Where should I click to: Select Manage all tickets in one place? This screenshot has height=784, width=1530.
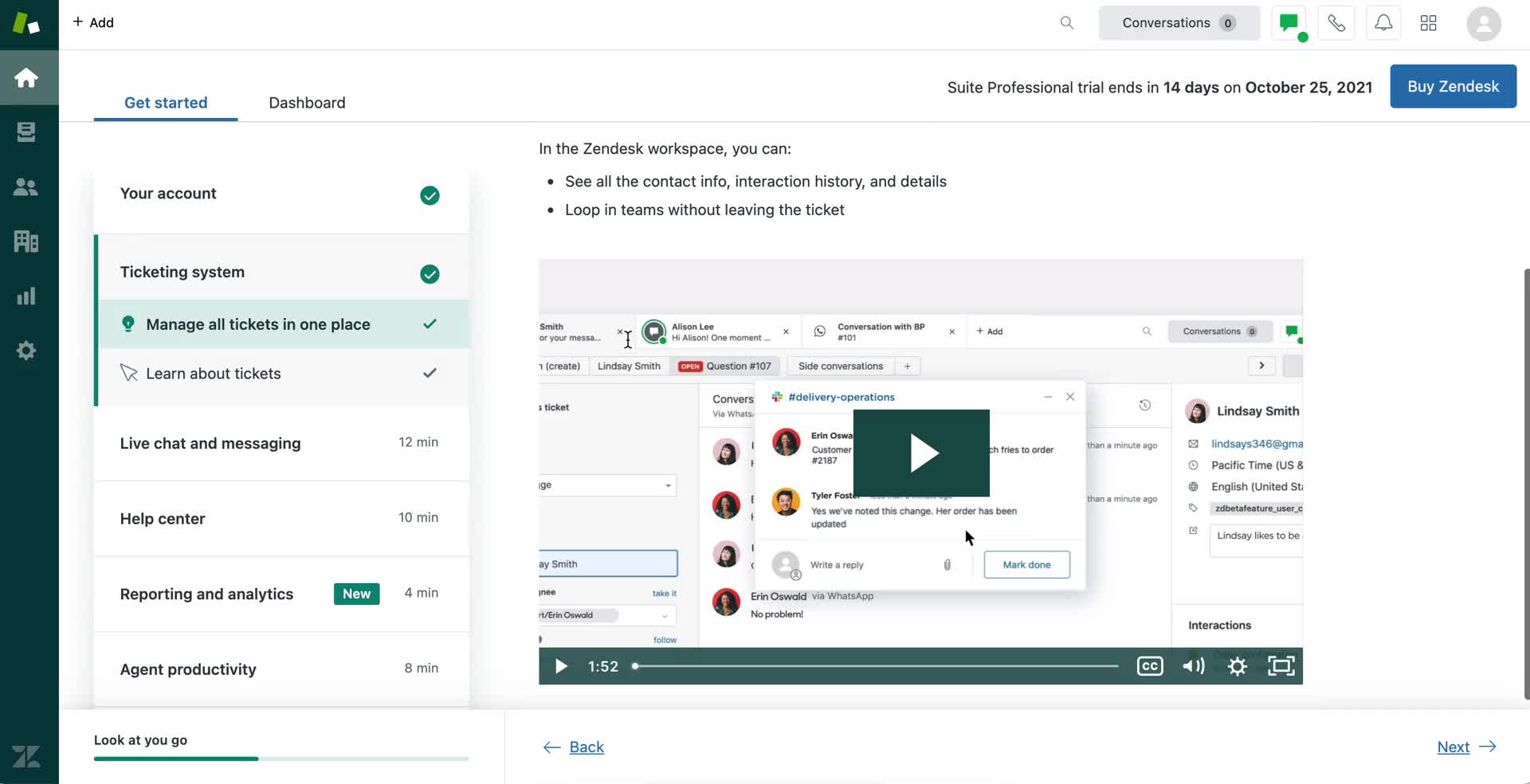283,324
